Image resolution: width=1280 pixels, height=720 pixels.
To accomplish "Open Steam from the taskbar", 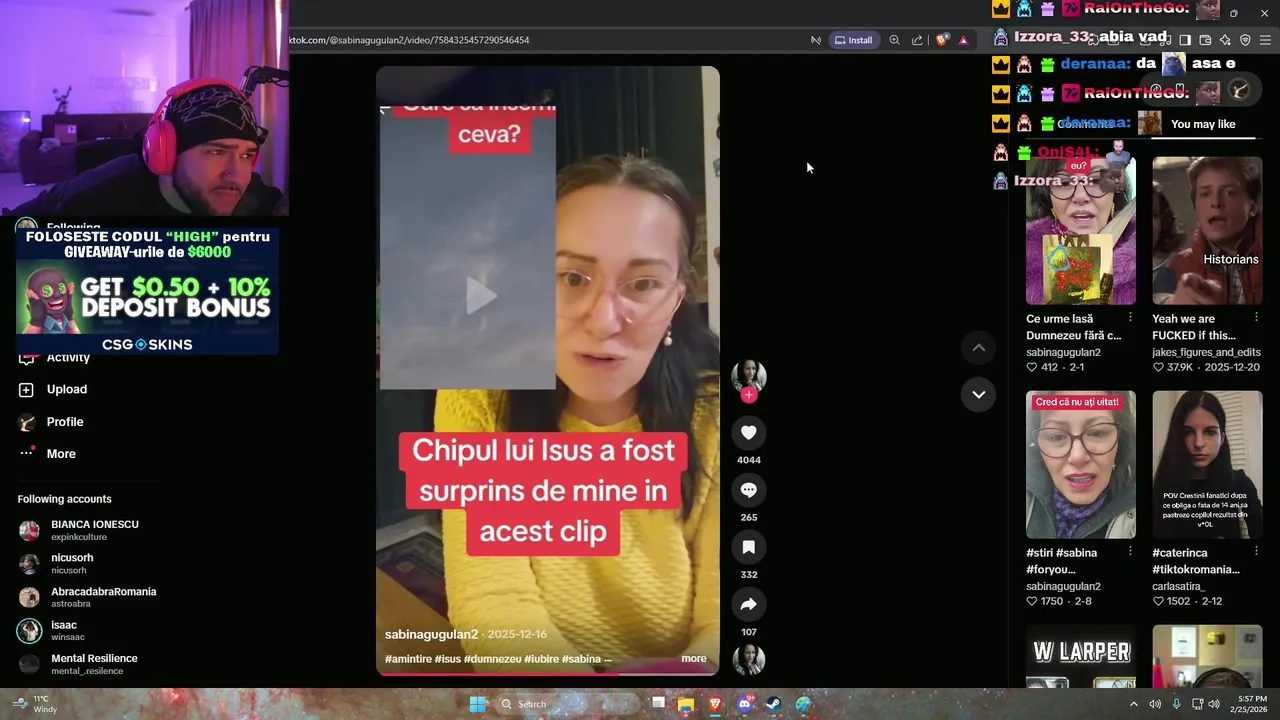I will pyautogui.click(x=773, y=704).
